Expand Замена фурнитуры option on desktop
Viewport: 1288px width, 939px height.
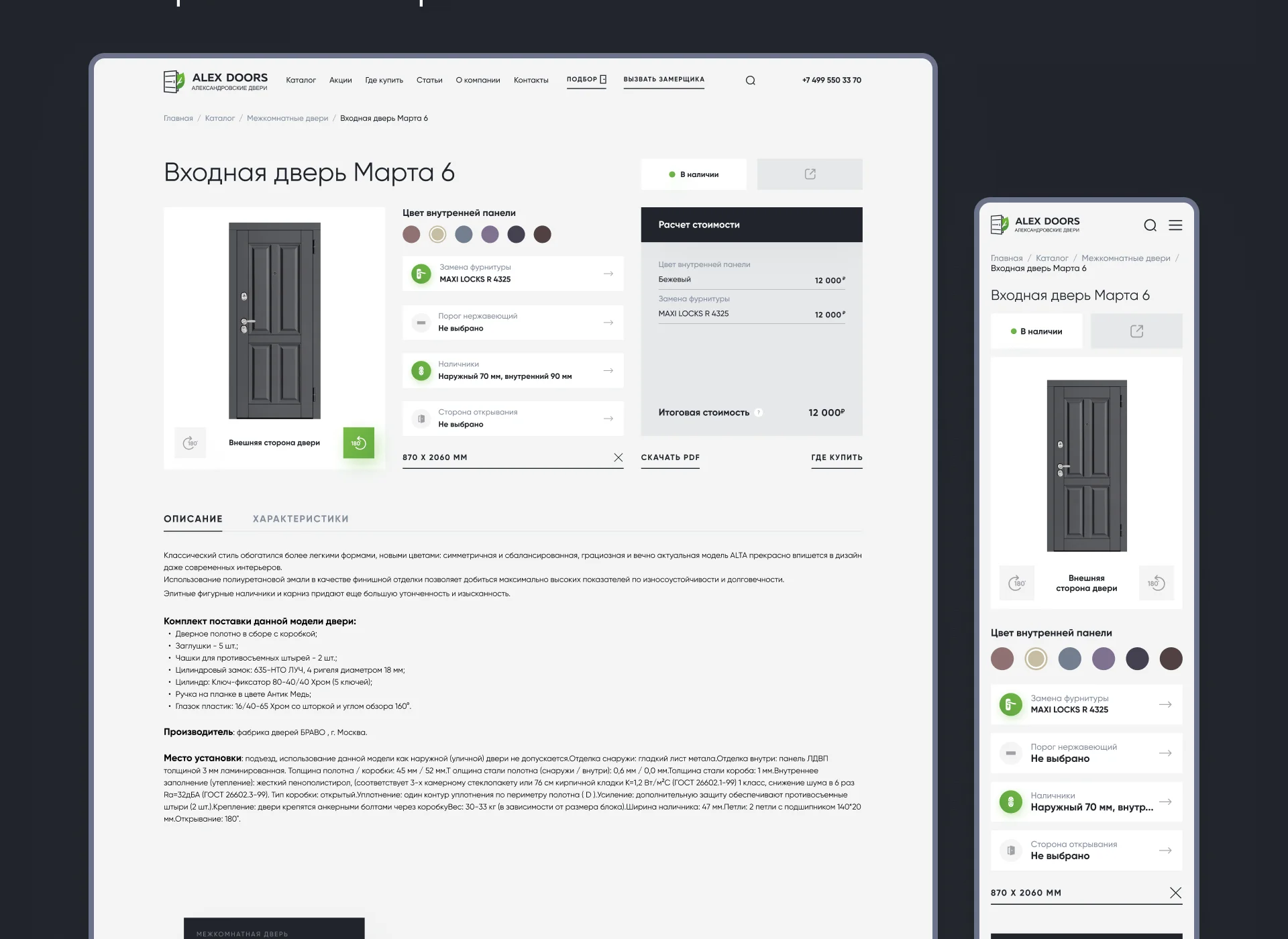(x=513, y=274)
